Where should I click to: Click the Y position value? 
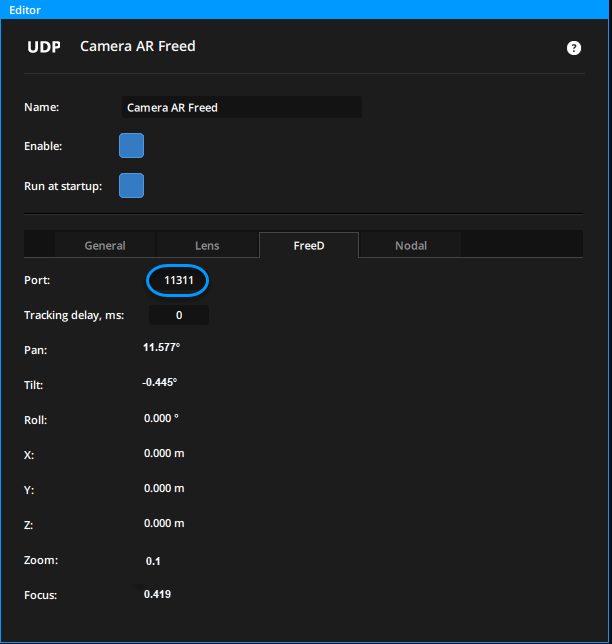164,488
